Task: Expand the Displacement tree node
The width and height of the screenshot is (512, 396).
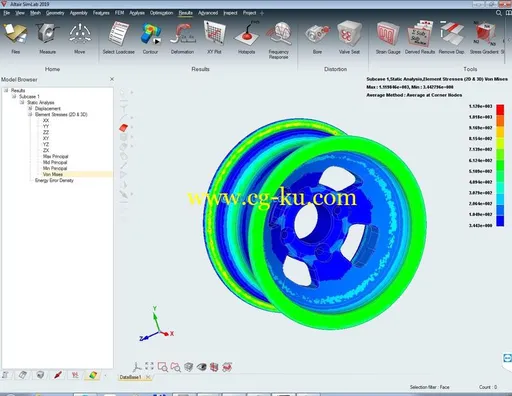Action: click(x=30, y=108)
